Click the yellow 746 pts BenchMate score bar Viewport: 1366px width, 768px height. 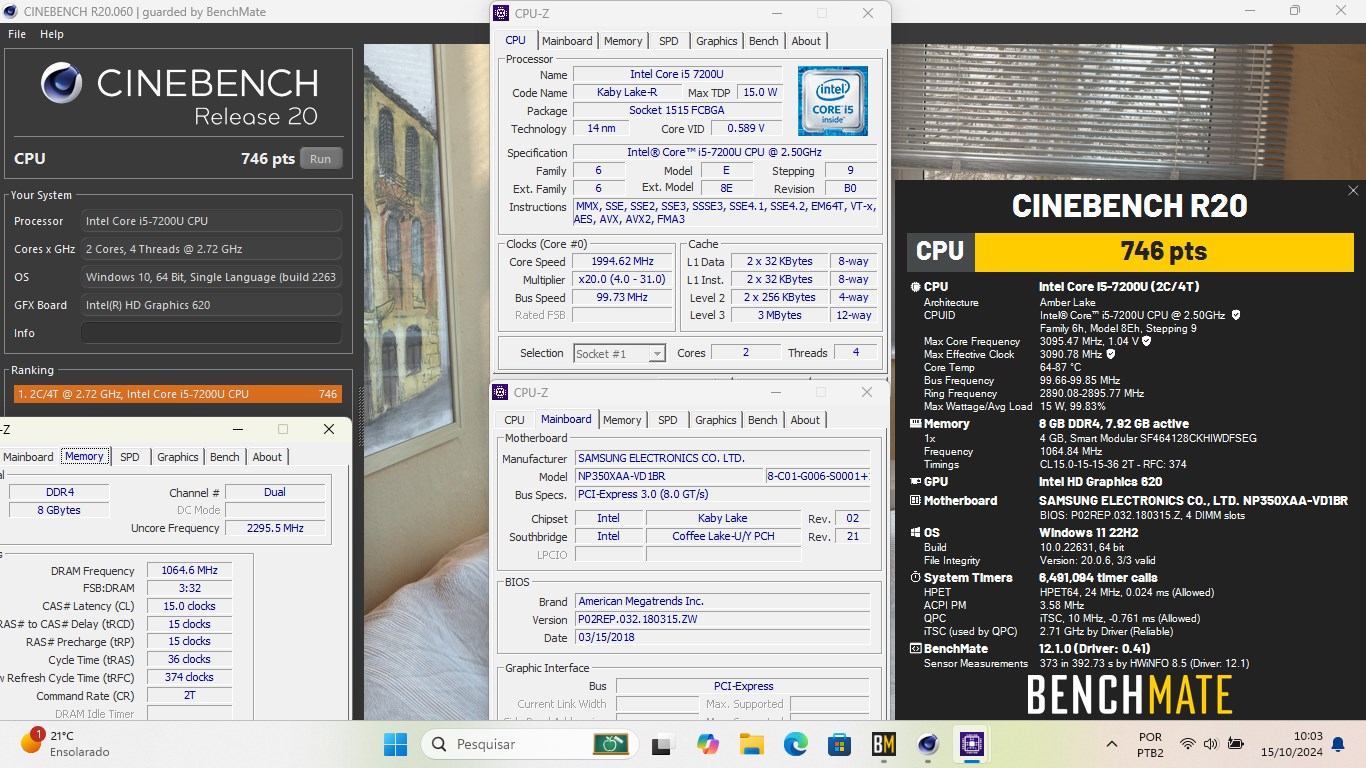click(1163, 251)
